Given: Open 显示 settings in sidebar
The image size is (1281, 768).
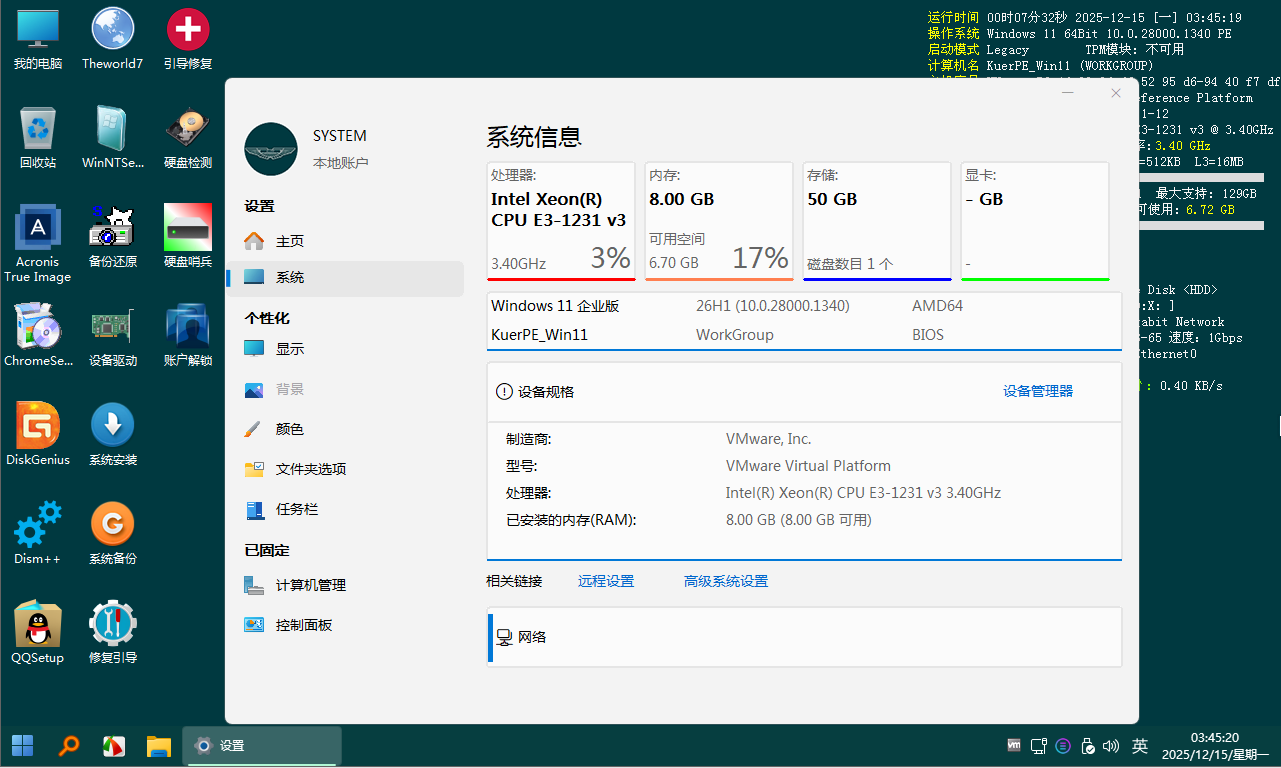Looking at the screenshot, I should pos(289,349).
